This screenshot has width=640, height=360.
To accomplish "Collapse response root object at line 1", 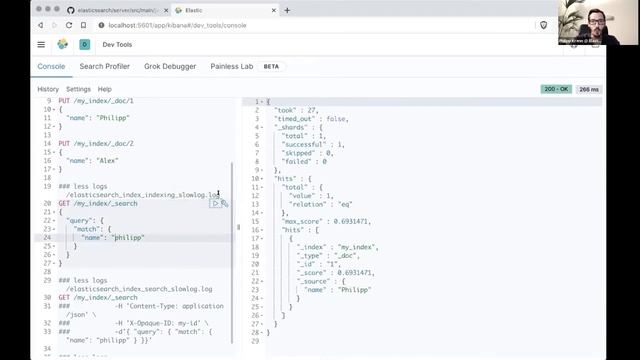I will pyautogui.click(x=262, y=102).
